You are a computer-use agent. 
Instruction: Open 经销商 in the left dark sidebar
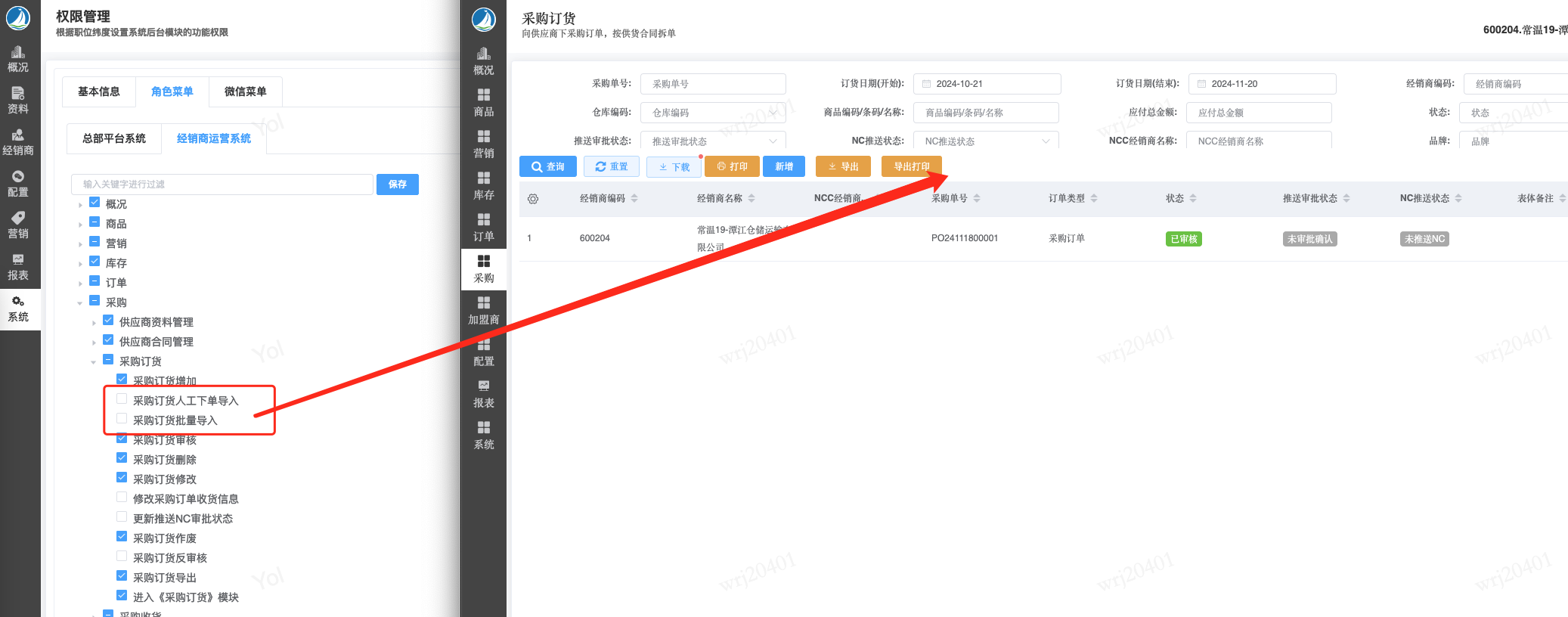pyautogui.click(x=18, y=142)
